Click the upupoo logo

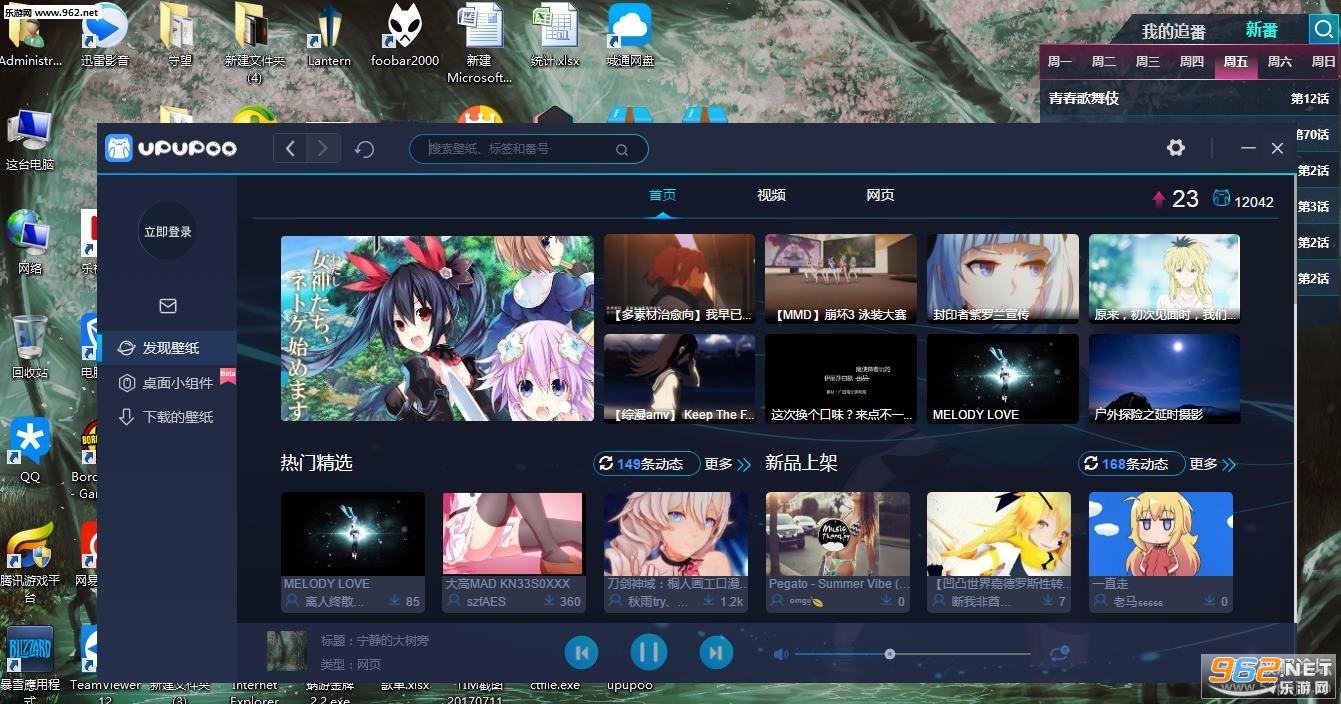[171, 148]
